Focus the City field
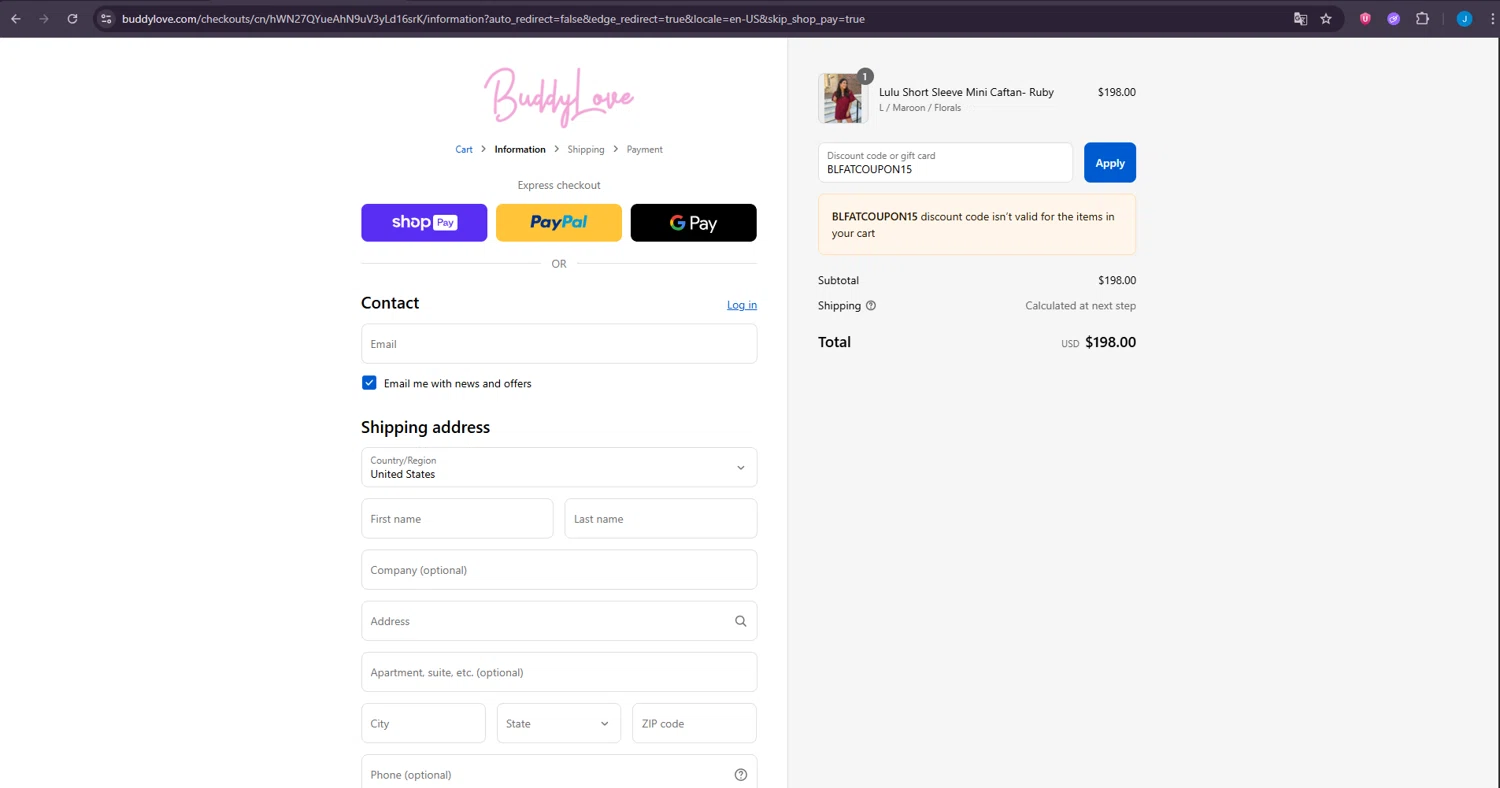Image resolution: width=1500 pixels, height=788 pixels. pyautogui.click(x=423, y=723)
